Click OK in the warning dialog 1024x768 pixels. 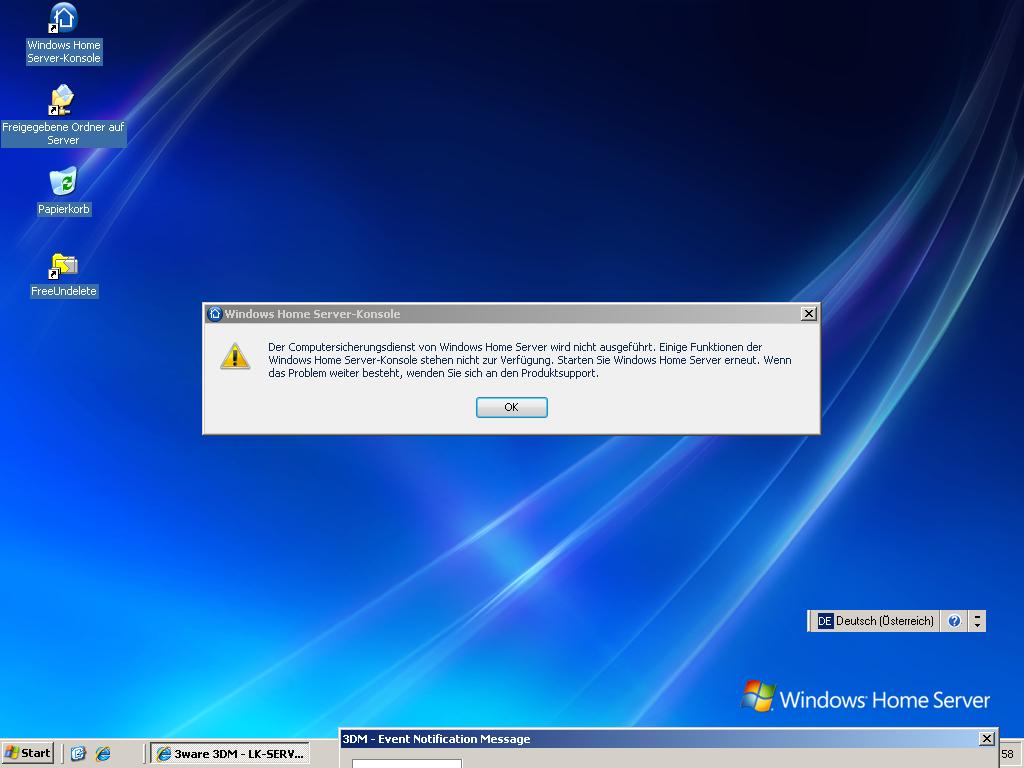point(511,407)
